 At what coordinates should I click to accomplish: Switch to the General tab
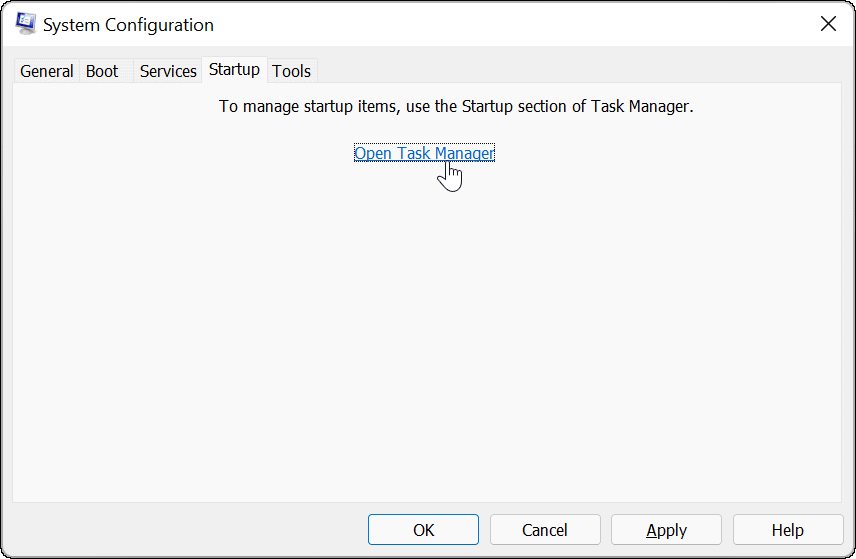pos(46,71)
